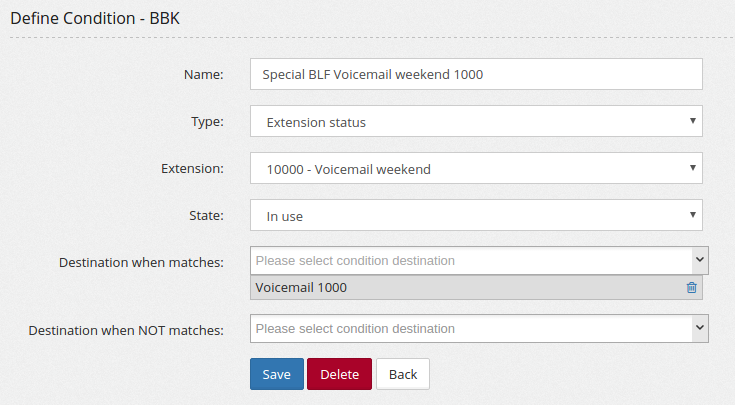
Task: Remove the Voicemail 1000 destination with trash icon
Action: [691, 288]
